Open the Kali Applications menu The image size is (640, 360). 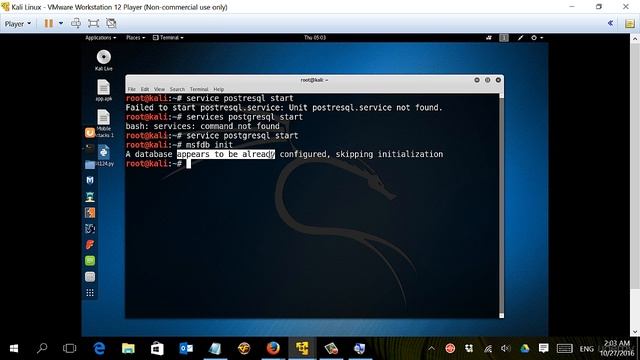coord(100,38)
